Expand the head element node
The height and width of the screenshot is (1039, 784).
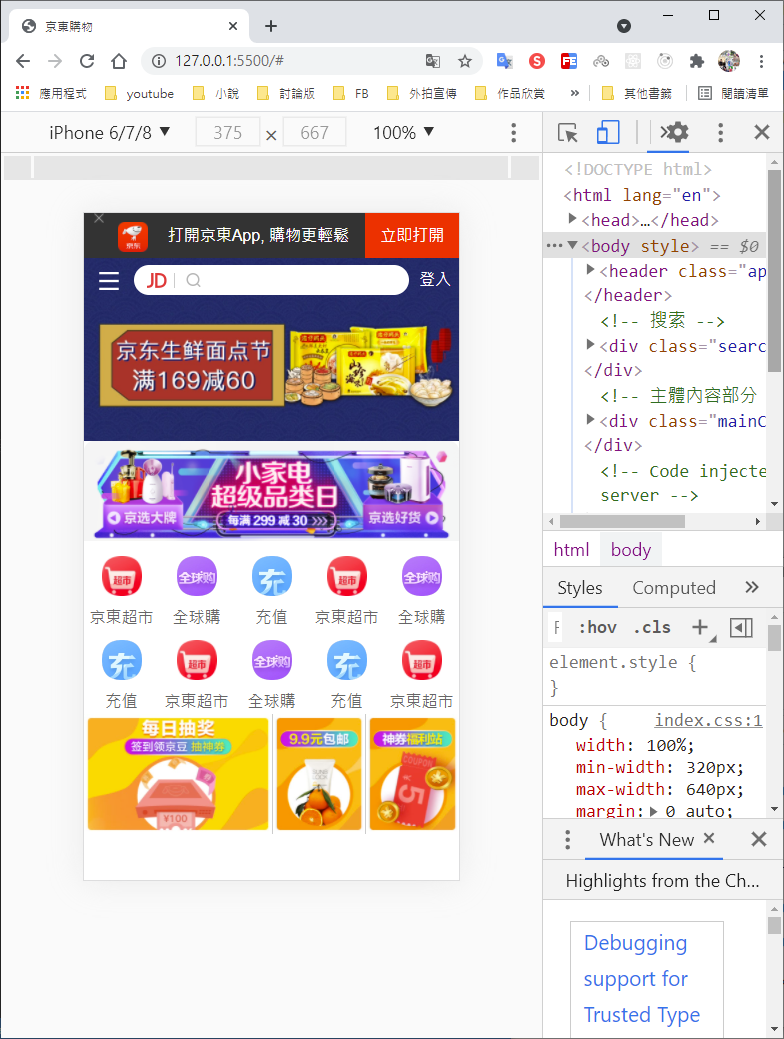coord(573,218)
